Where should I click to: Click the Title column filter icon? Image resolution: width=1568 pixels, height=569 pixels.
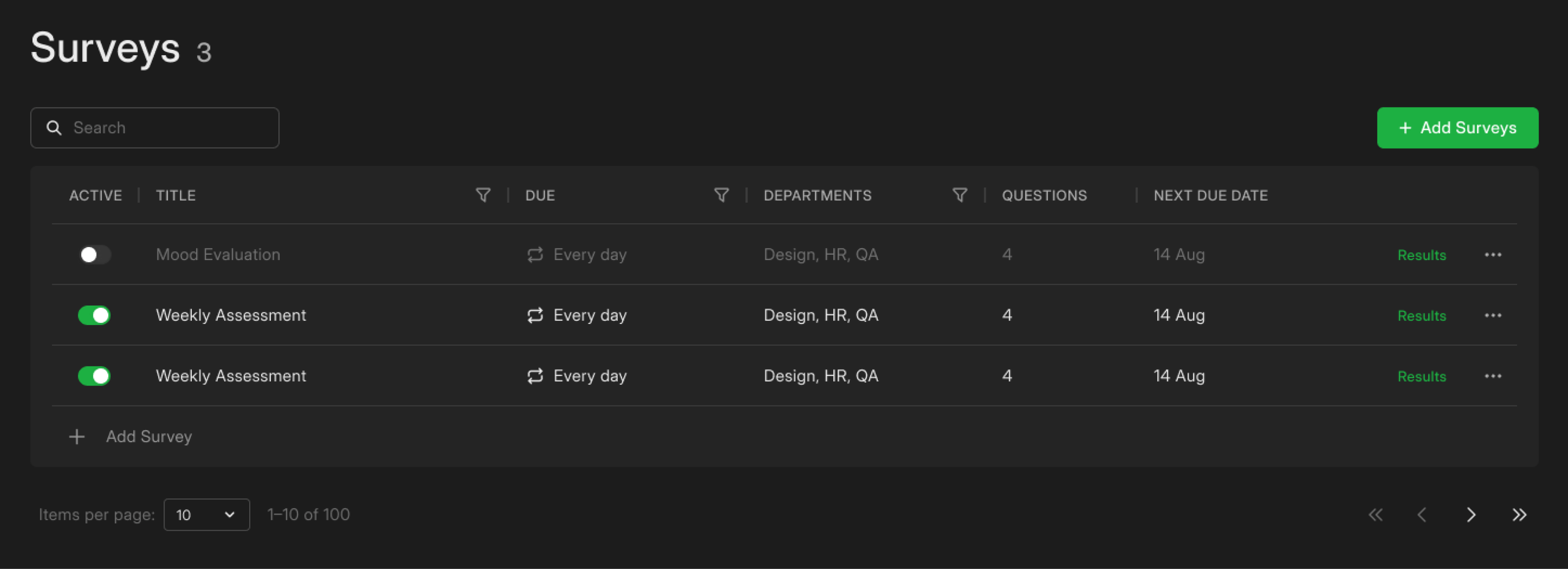(x=483, y=195)
